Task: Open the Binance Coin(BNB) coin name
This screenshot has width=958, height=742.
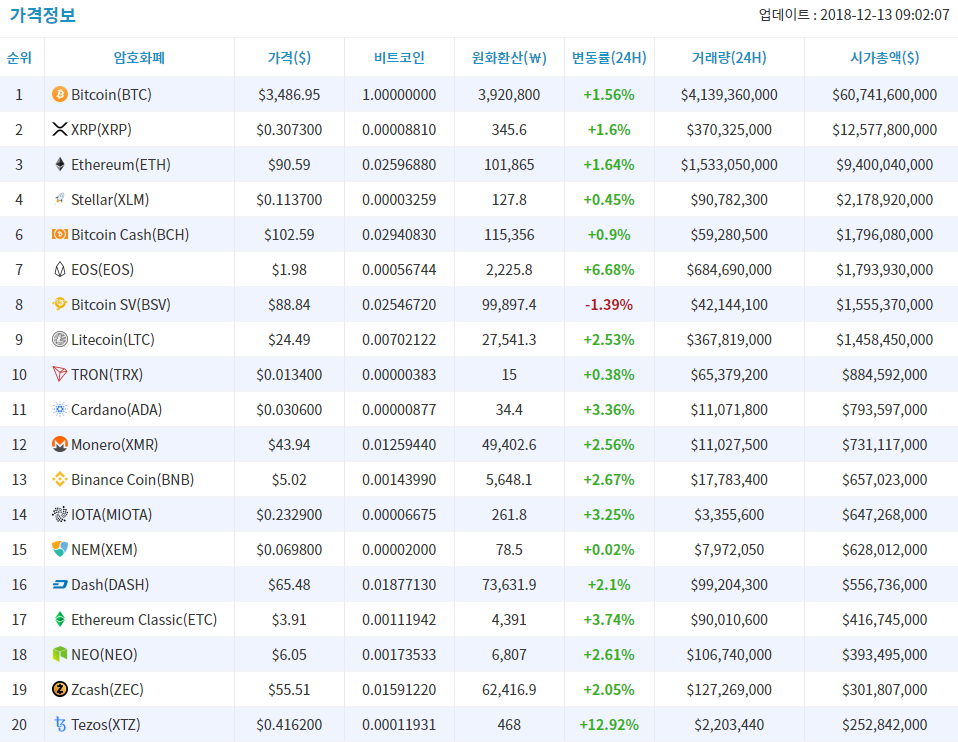Action: [x=133, y=479]
